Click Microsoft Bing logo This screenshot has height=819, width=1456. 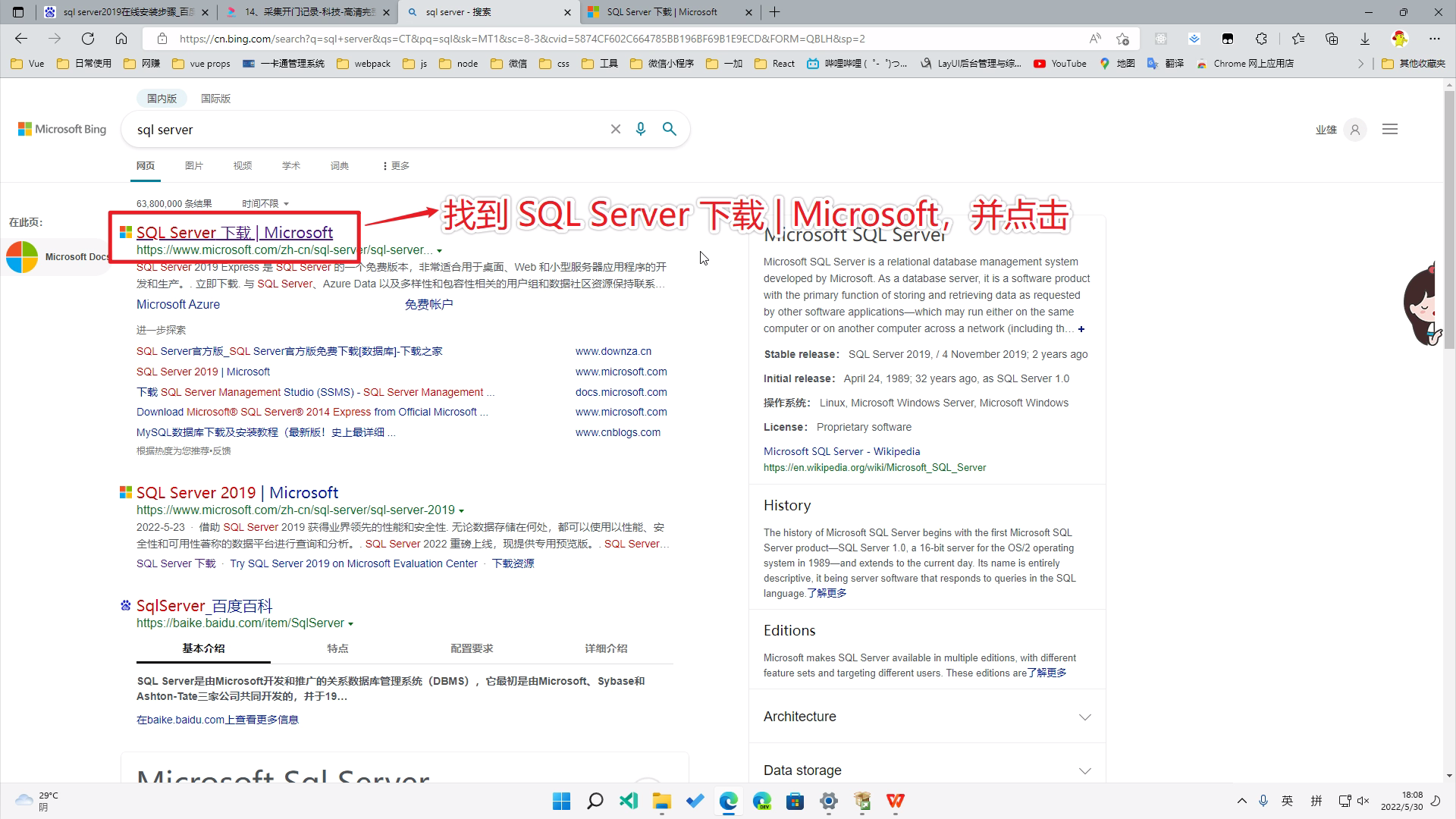coord(62,130)
